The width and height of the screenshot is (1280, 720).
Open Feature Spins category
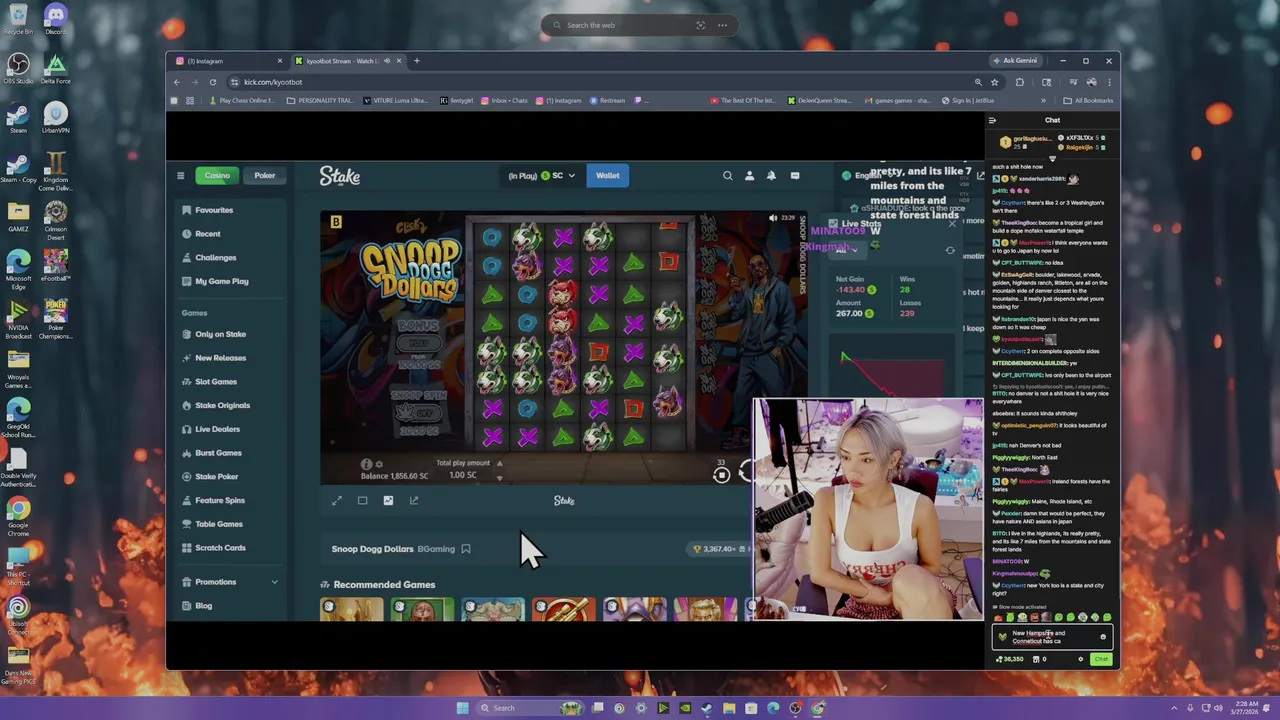tap(213, 500)
